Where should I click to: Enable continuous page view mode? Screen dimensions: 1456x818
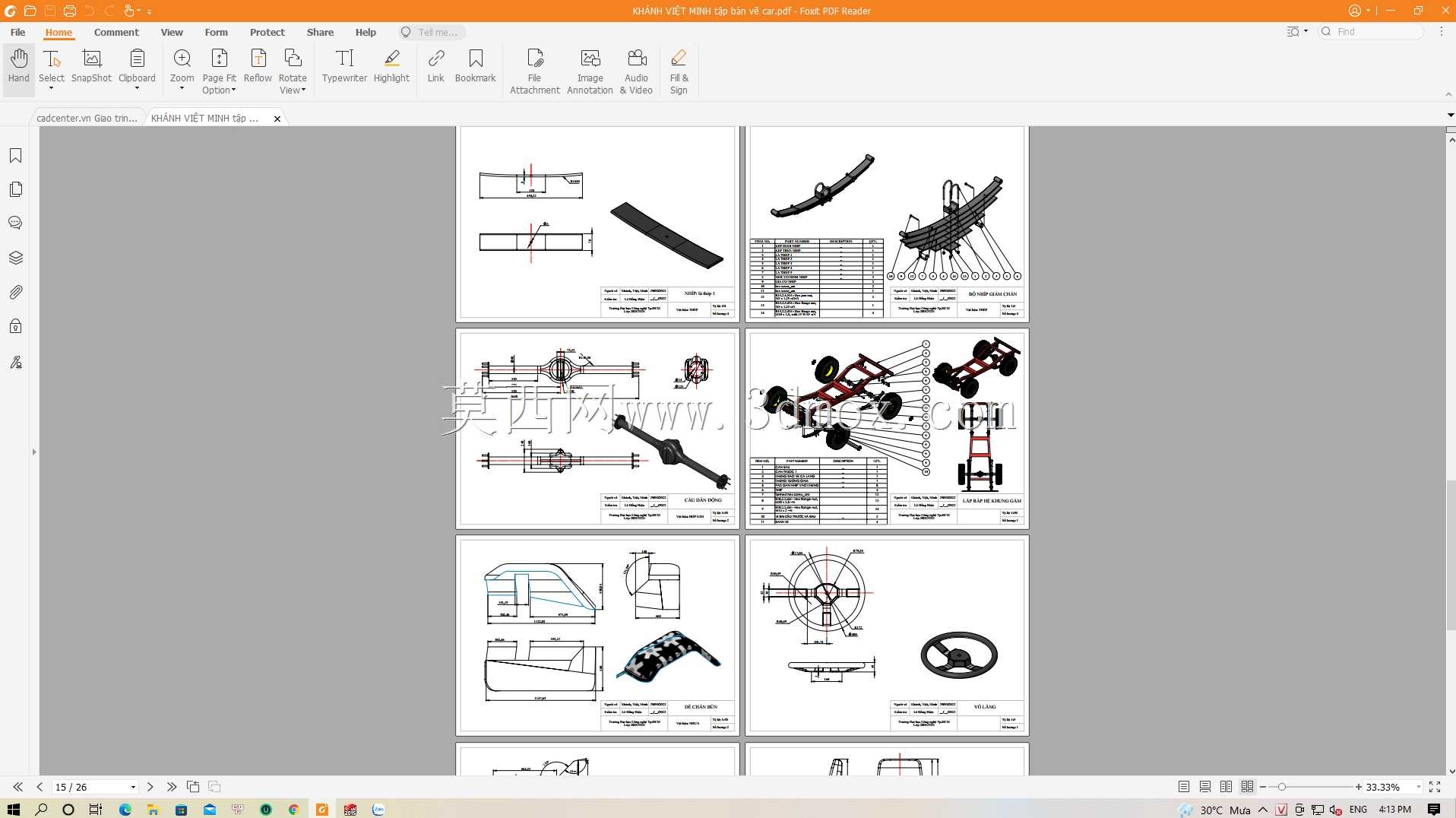point(1205,787)
